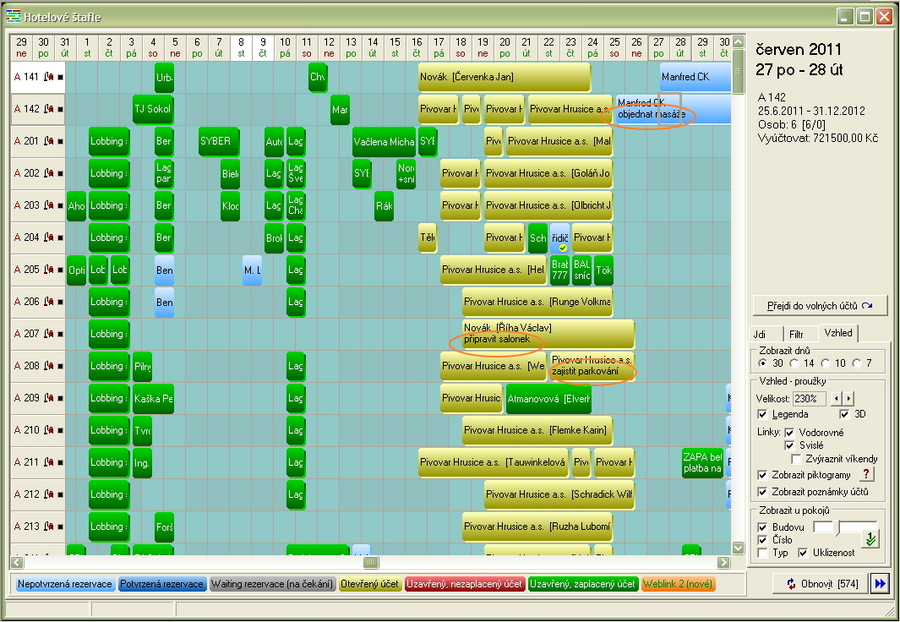Decrease Velikost with the left arrow

coord(837,398)
